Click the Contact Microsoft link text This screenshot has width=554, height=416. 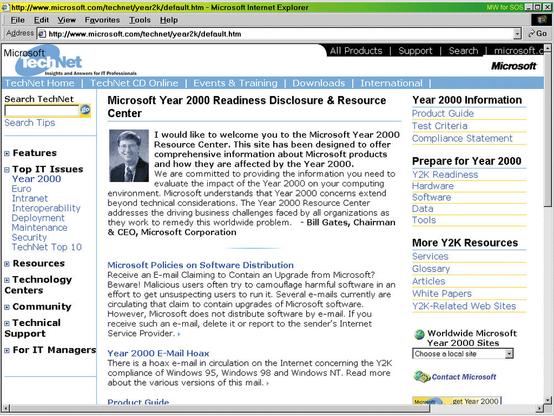(464, 377)
